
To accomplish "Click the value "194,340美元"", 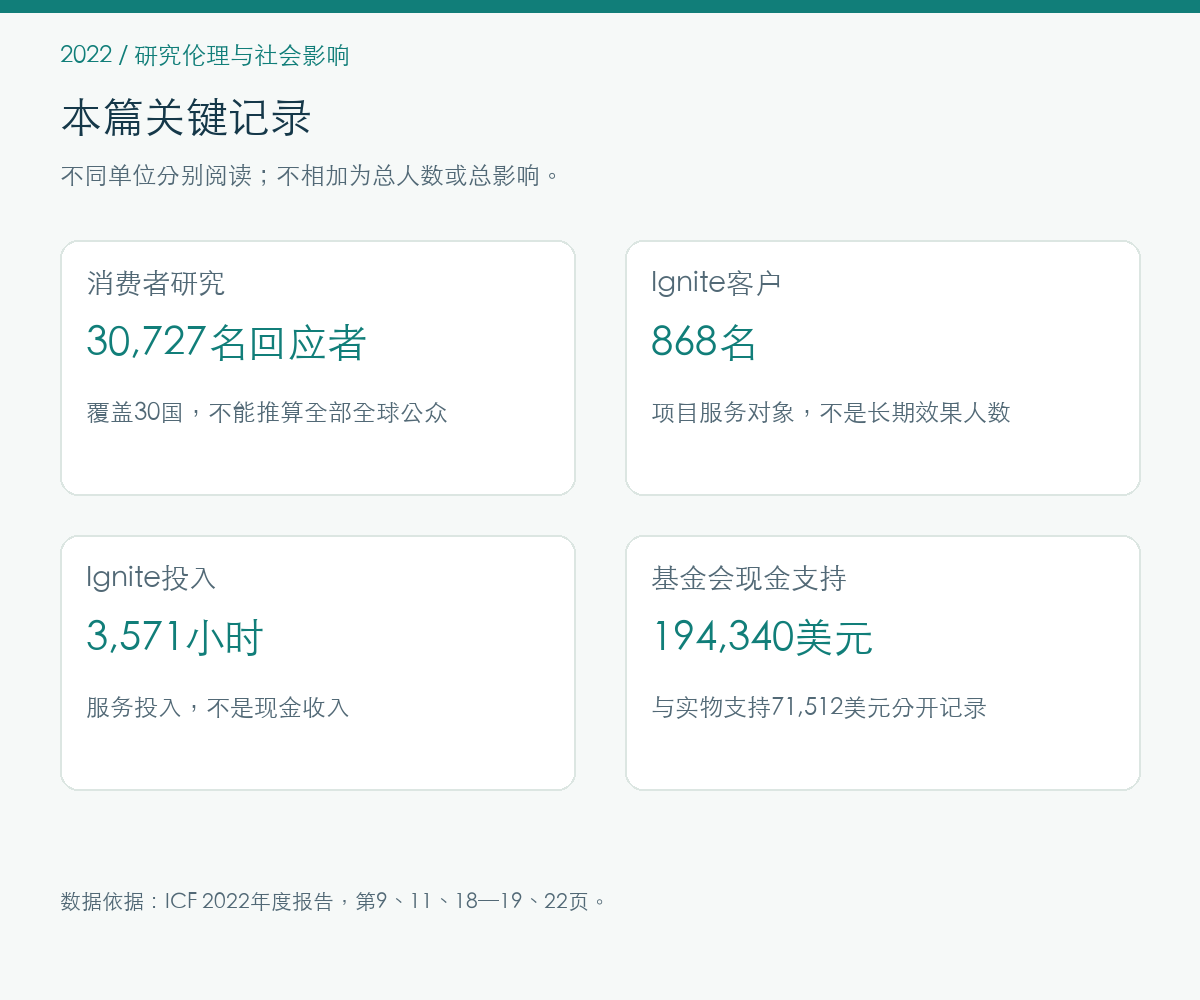I will coord(762,637).
